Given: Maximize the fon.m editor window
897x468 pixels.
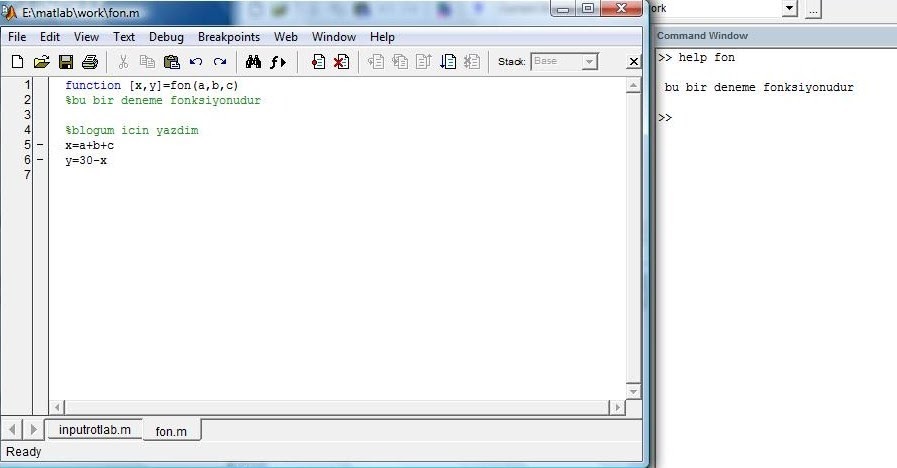Looking at the screenshot, I should pyautogui.click(x=588, y=9).
